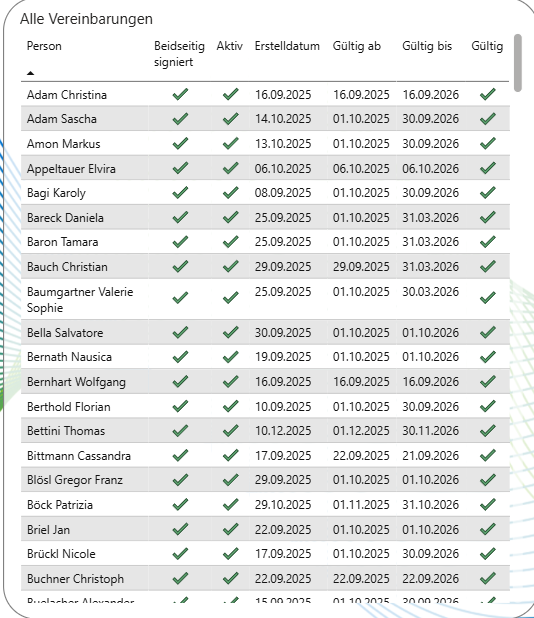Click the Alle Vereinbarungen panel title
Image resolution: width=534 pixels, height=618 pixels.
(86, 19)
